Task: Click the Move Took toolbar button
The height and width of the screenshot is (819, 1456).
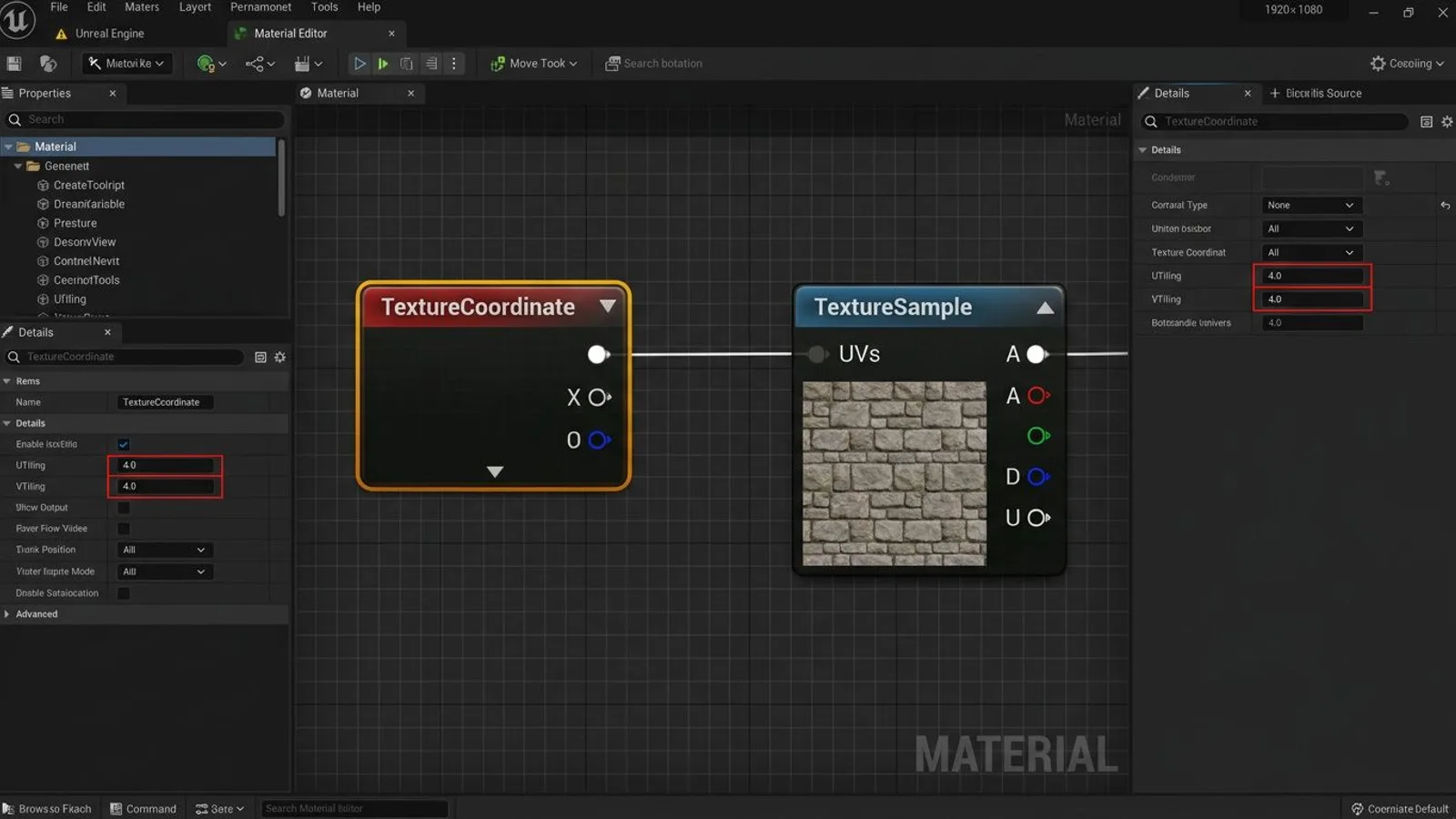Action: click(534, 64)
